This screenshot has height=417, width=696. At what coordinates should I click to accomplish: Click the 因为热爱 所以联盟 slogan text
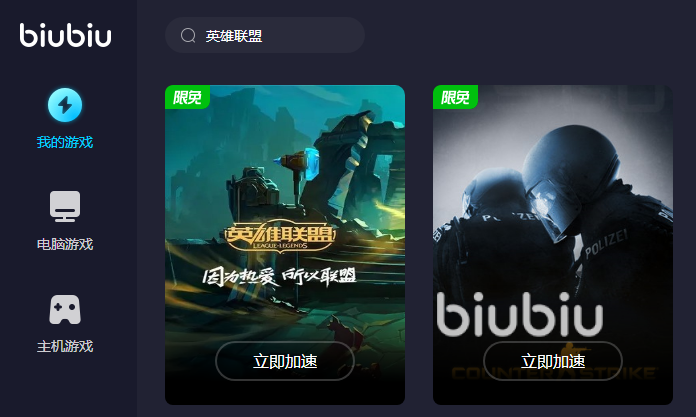[x=279, y=277]
